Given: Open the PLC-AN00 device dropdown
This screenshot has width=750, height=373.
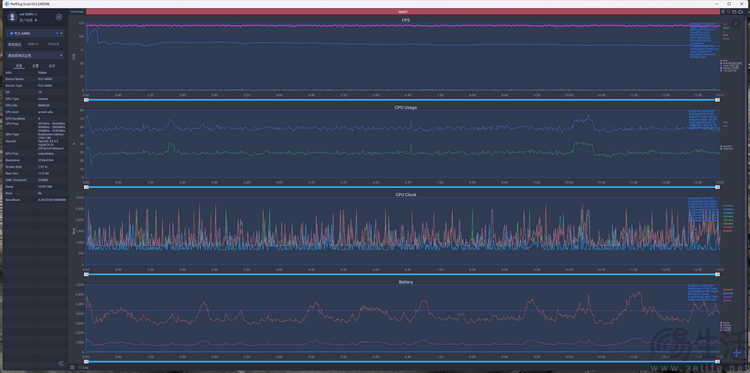Looking at the screenshot, I should [32, 33].
